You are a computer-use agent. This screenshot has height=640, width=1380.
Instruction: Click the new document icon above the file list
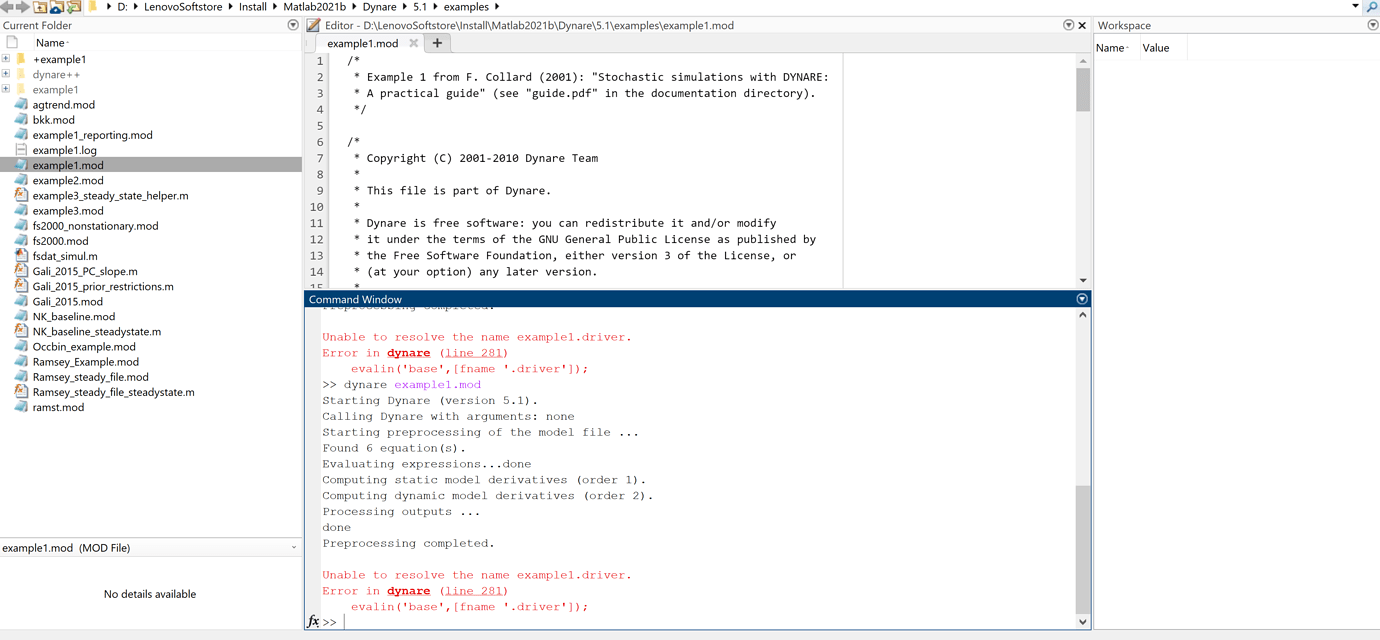12,41
